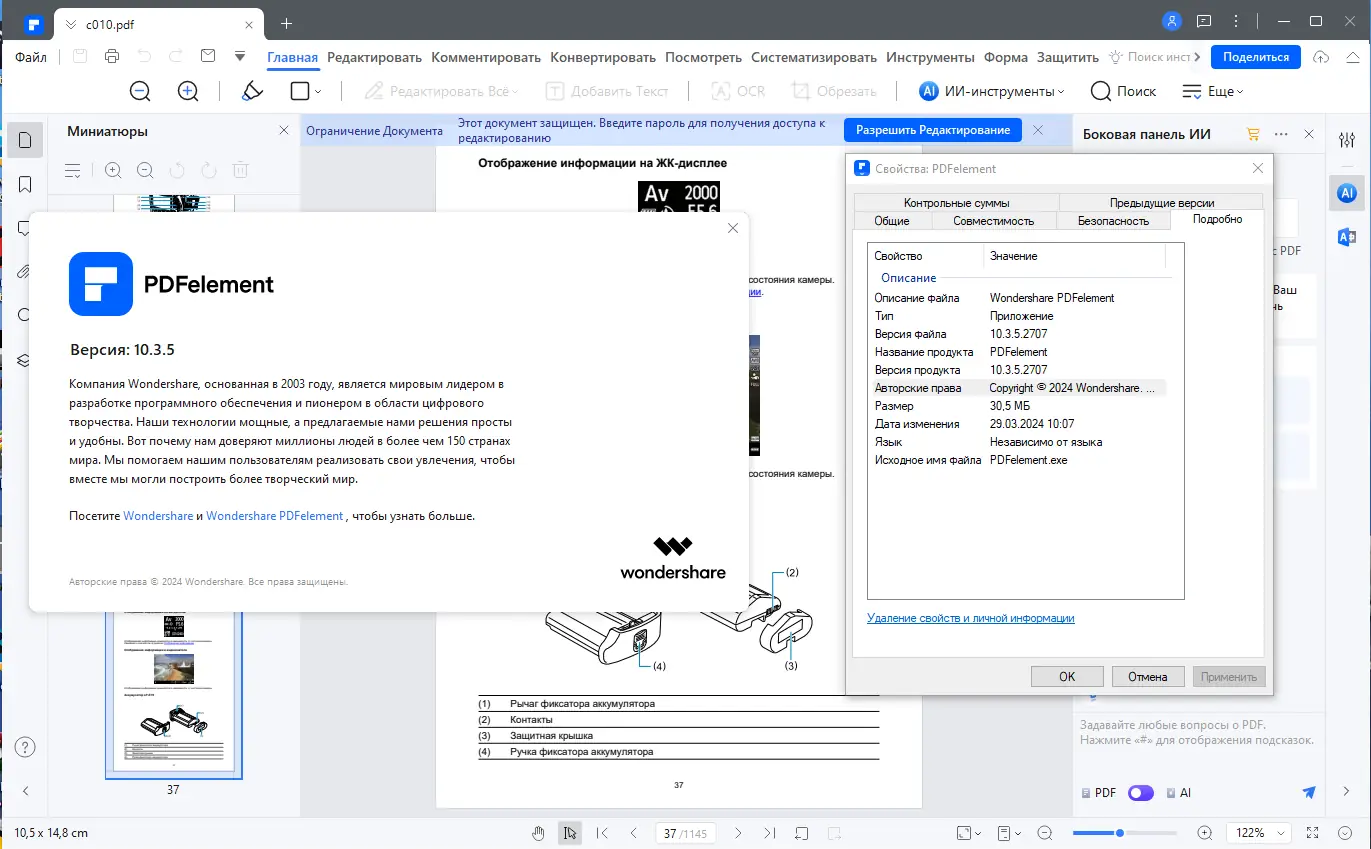Open the thumbnails options menu dropdown

tap(73, 171)
